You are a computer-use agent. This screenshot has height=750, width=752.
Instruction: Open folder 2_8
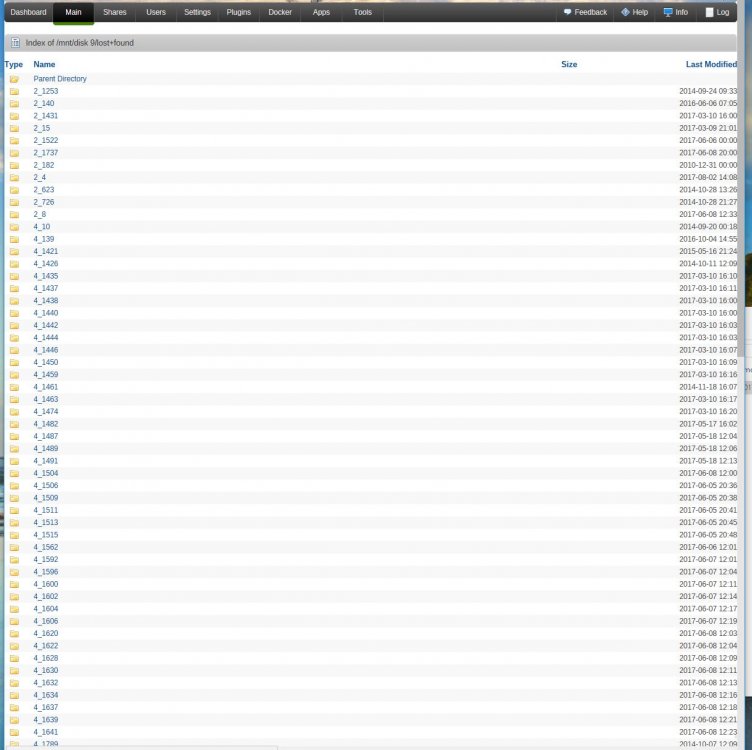click(40, 214)
